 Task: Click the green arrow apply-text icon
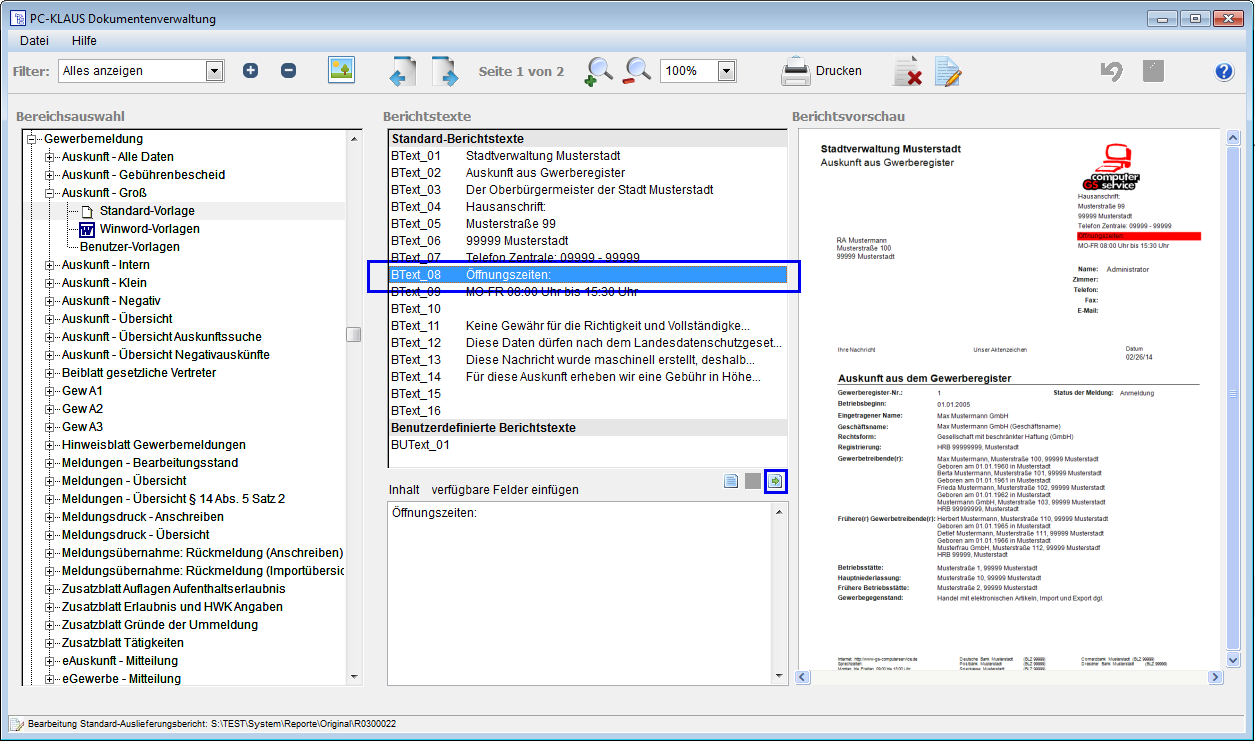[x=776, y=482]
